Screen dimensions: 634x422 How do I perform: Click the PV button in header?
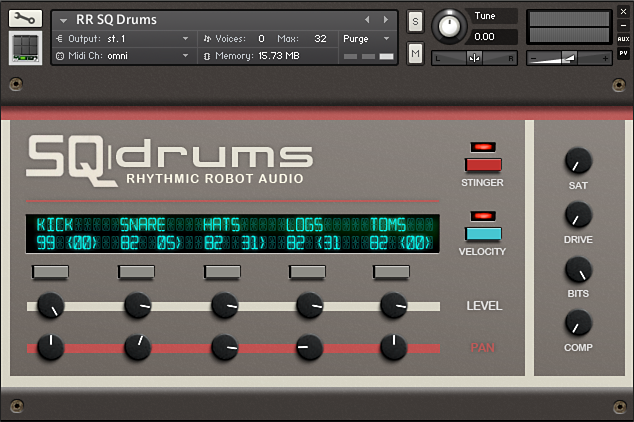[x=623, y=53]
